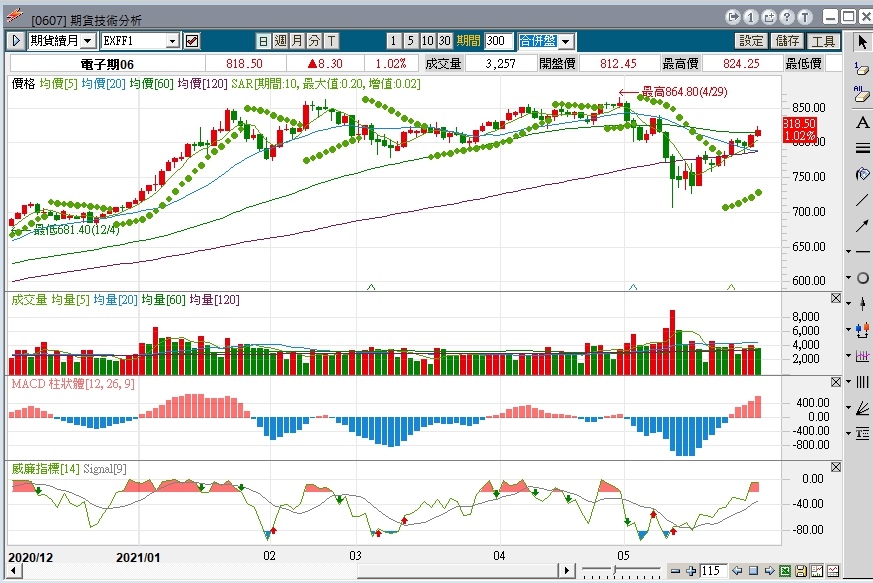Select the fan lines tool
The width and height of the screenshot is (873, 583).
pos(863,408)
